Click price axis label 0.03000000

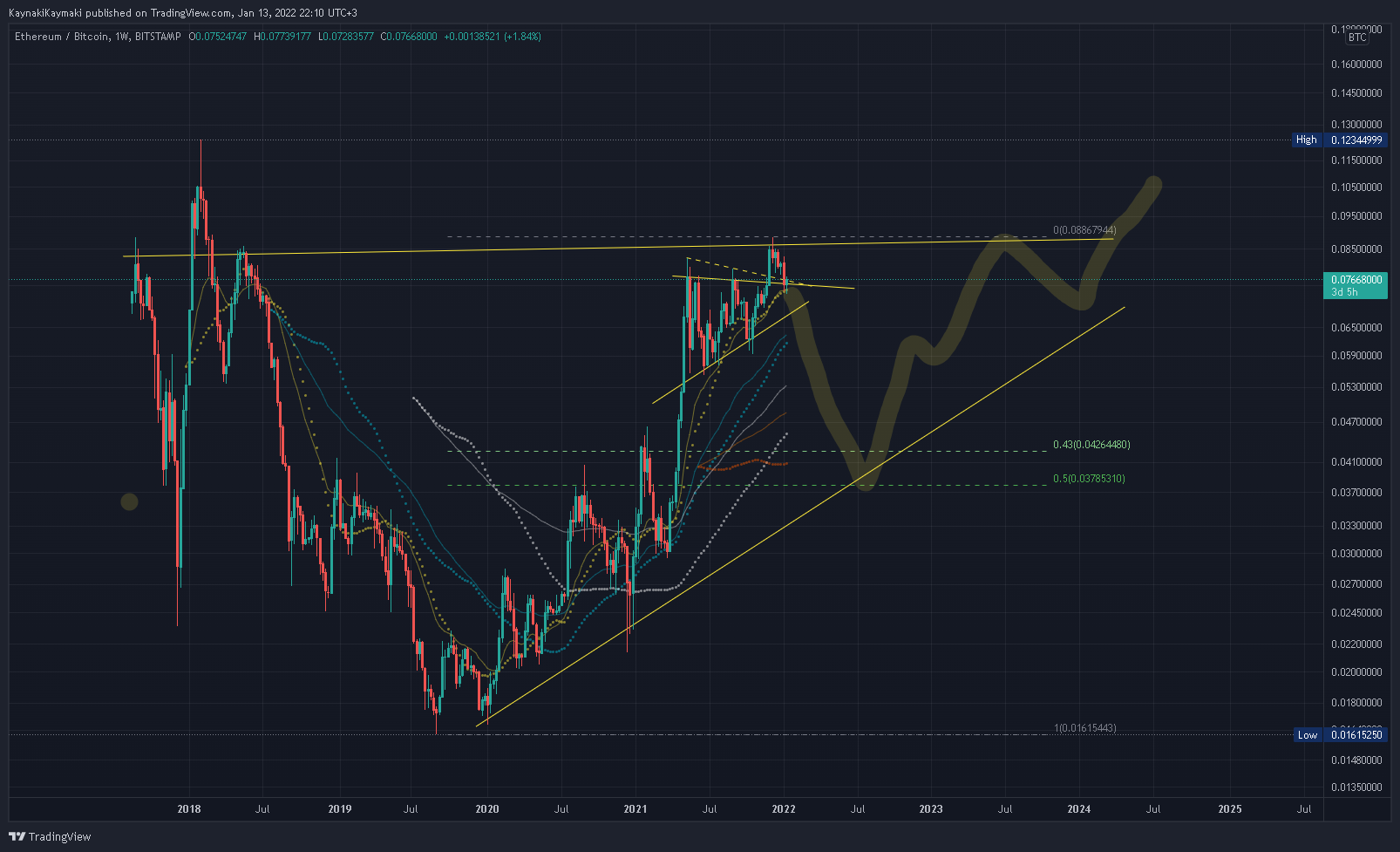click(x=1356, y=554)
